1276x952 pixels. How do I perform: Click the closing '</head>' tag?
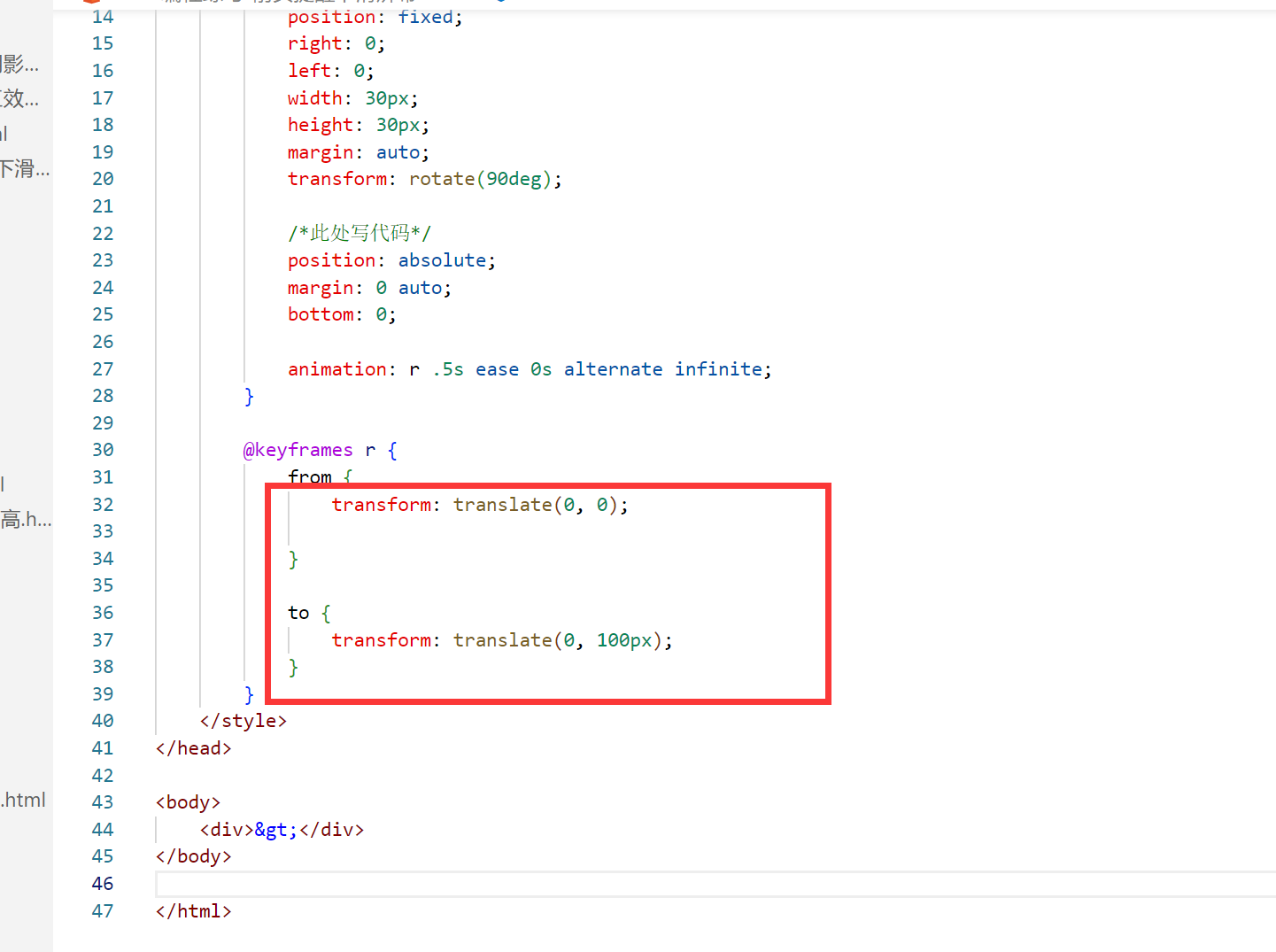tap(194, 748)
